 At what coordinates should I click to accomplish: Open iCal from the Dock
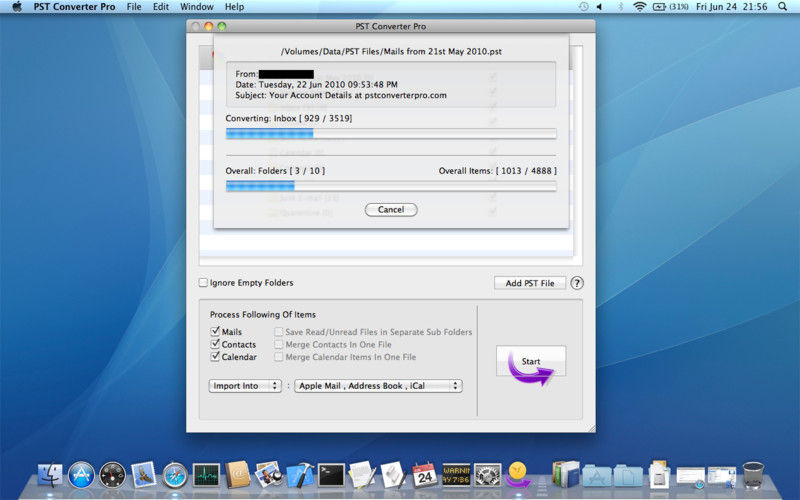(x=425, y=475)
